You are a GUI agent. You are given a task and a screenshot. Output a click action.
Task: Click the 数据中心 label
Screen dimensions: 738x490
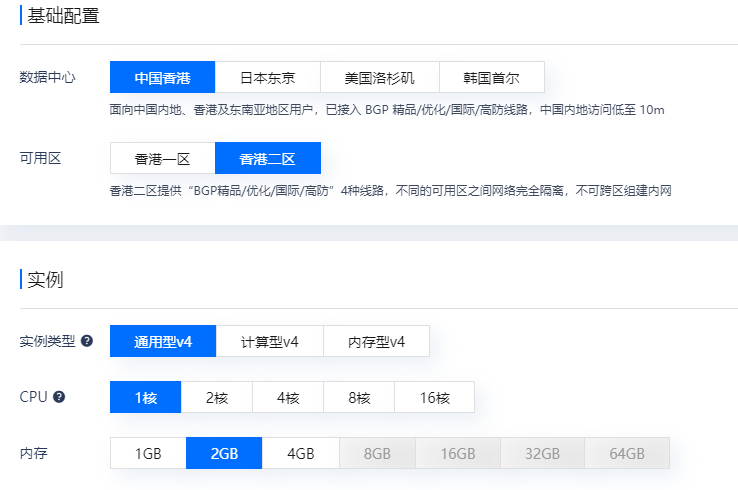click(x=48, y=77)
